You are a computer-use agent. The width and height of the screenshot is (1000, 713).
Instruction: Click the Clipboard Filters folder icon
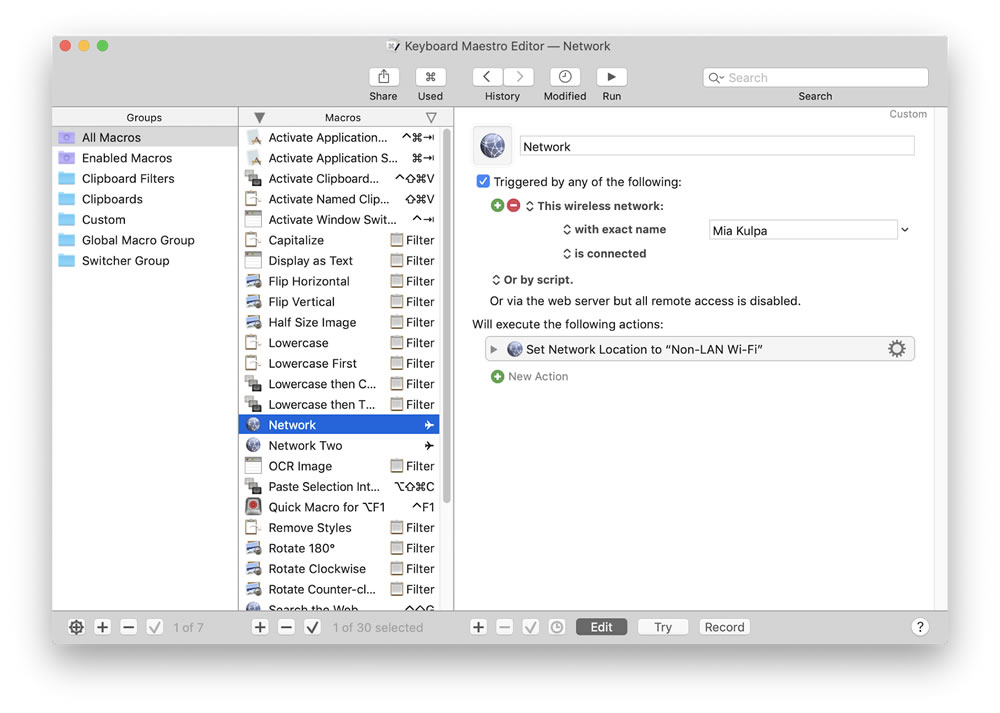coord(66,179)
